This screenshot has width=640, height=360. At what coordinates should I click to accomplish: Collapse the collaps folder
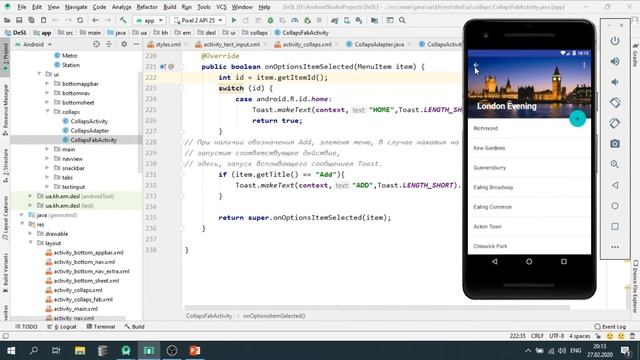click(47, 112)
